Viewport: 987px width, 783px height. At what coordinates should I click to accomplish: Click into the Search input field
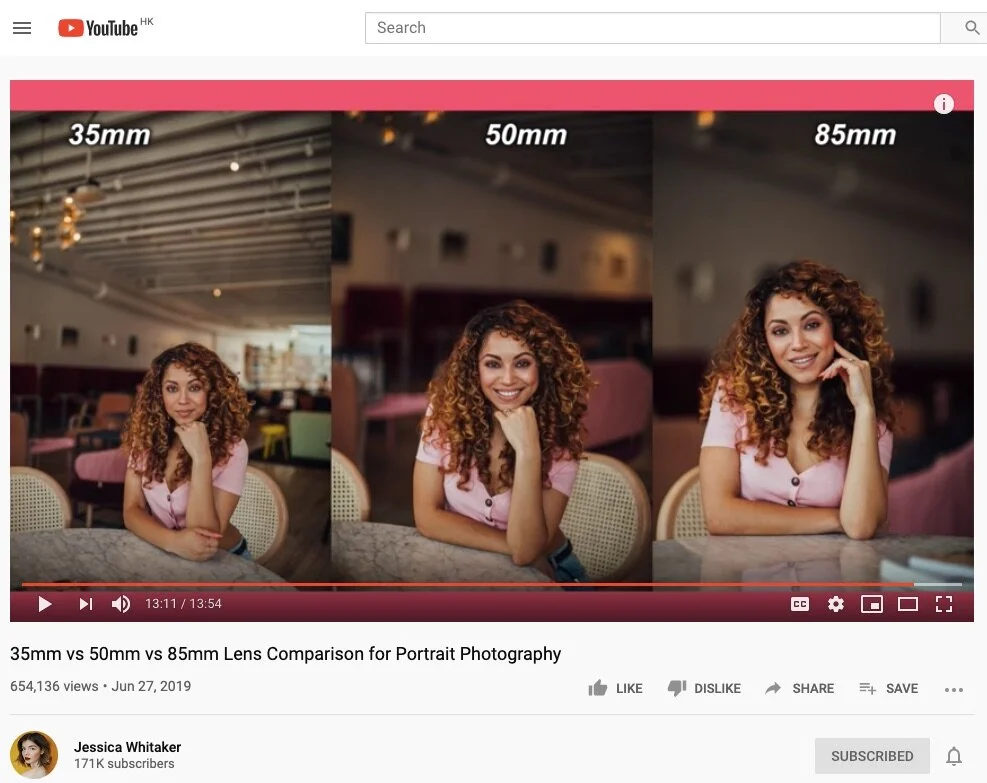click(653, 28)
